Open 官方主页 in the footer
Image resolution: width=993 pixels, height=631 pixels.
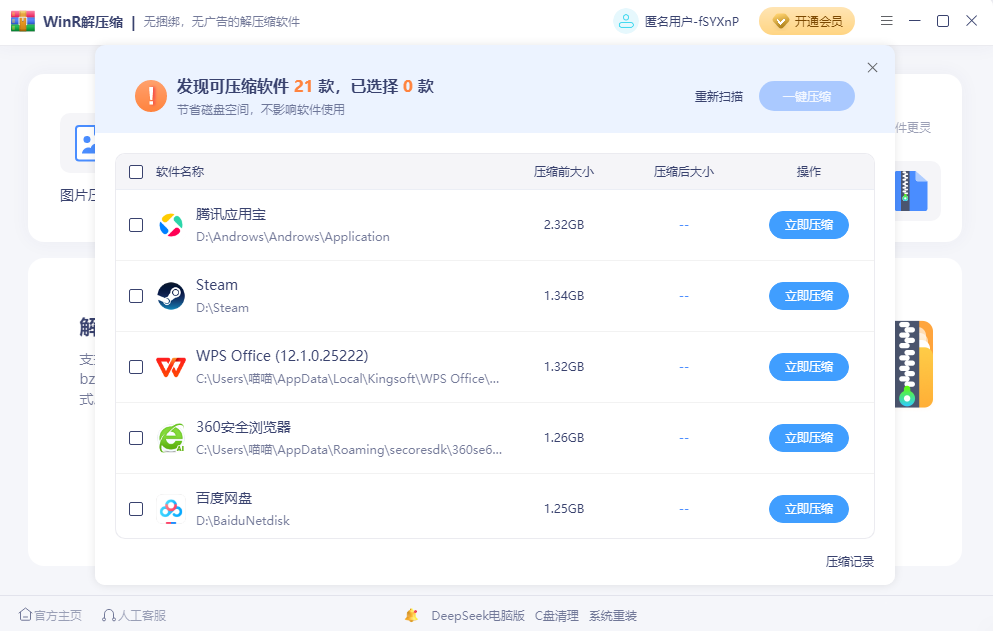51,616
